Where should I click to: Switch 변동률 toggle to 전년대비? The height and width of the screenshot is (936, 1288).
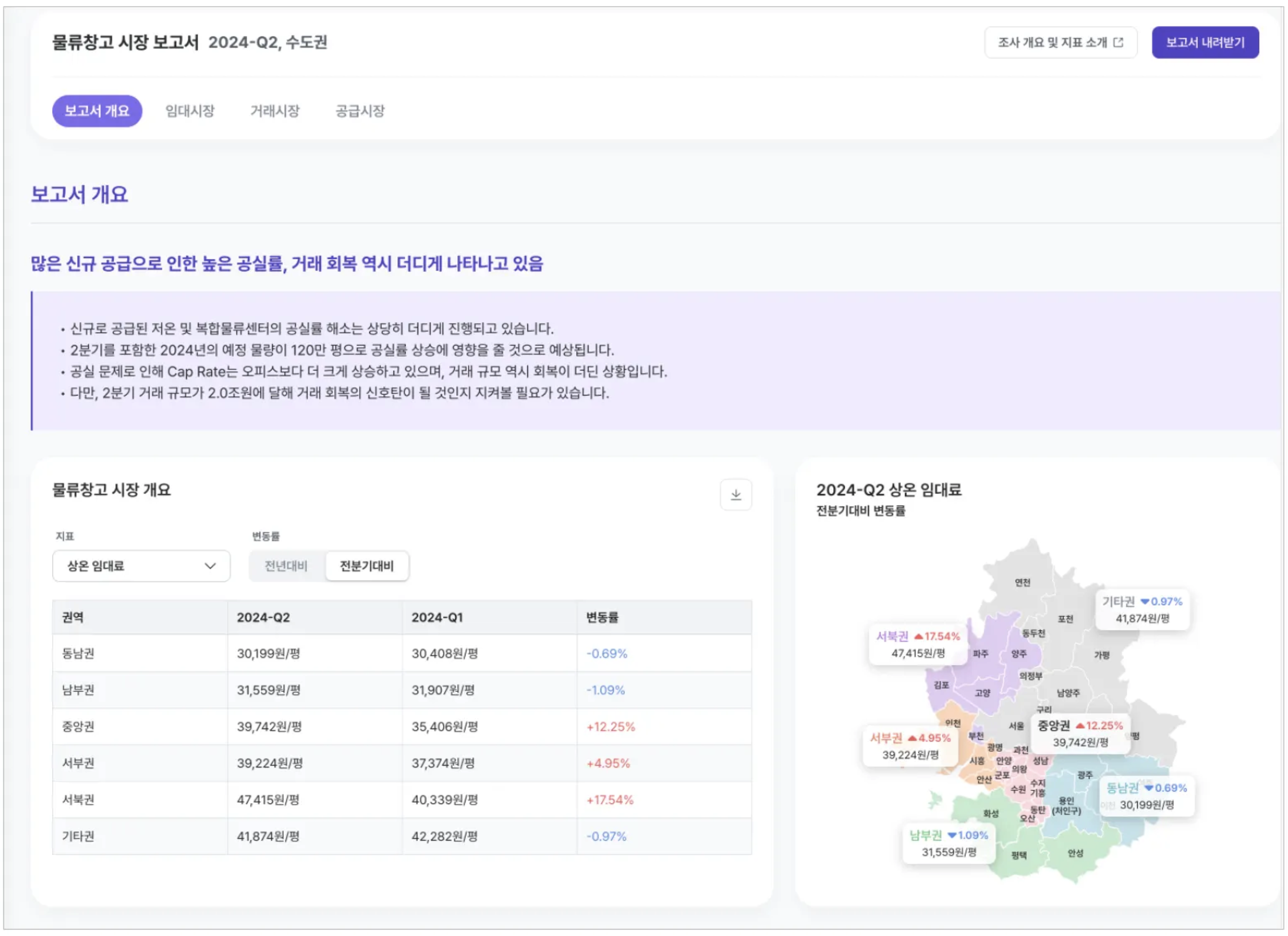pyautogui.click(x=286, y=566)
